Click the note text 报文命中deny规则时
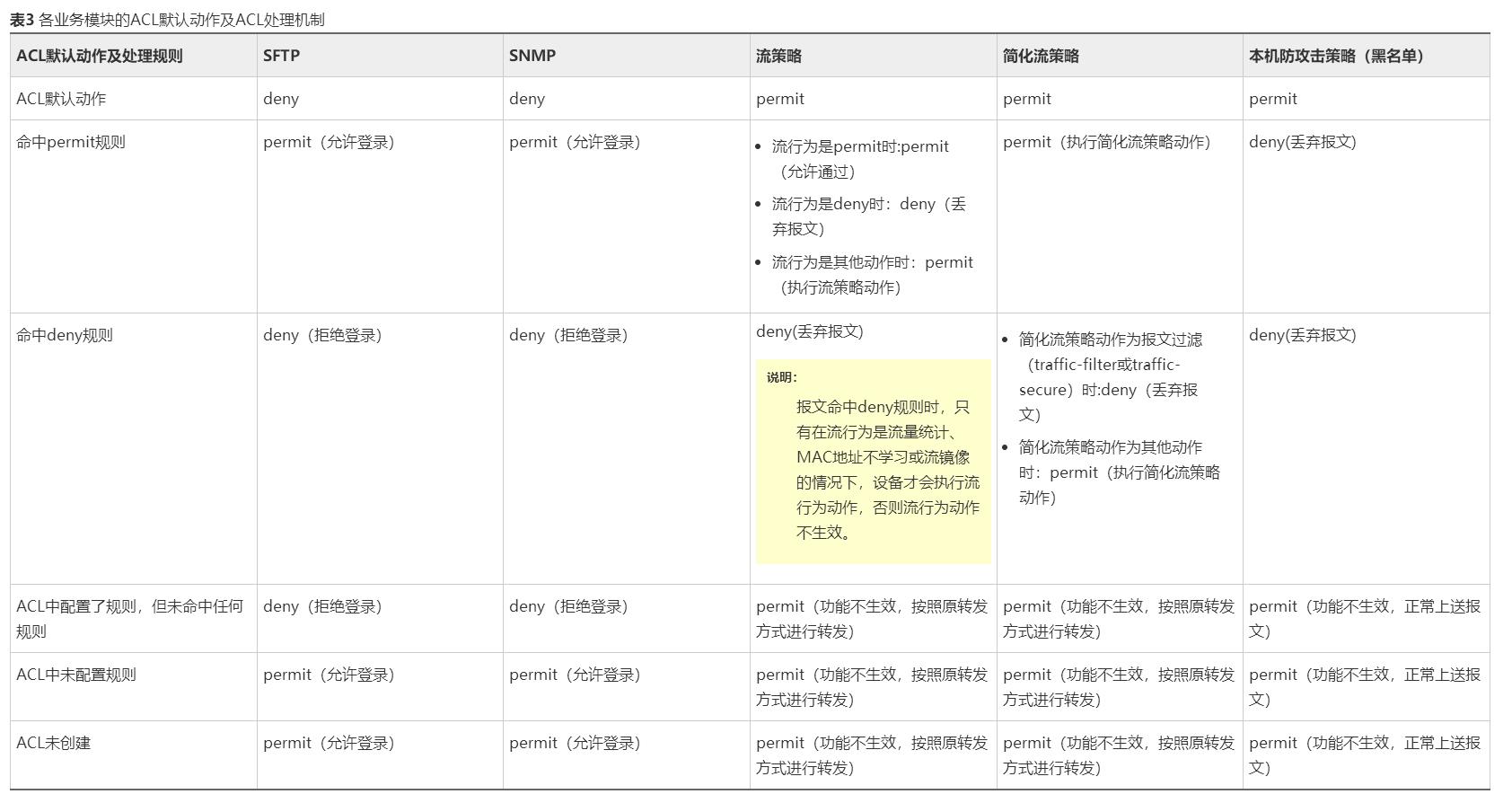 point(888,470)
